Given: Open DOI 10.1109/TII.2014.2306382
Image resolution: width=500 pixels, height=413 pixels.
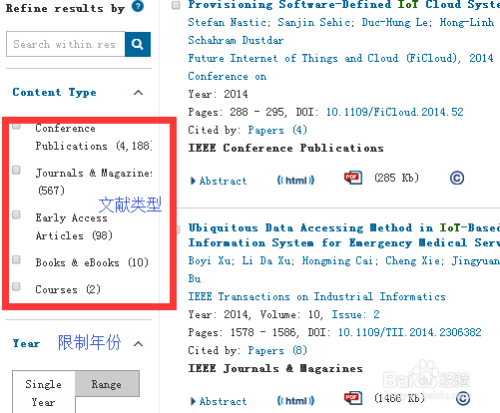Looking at the screenshot, I should [x=410, y=332].
